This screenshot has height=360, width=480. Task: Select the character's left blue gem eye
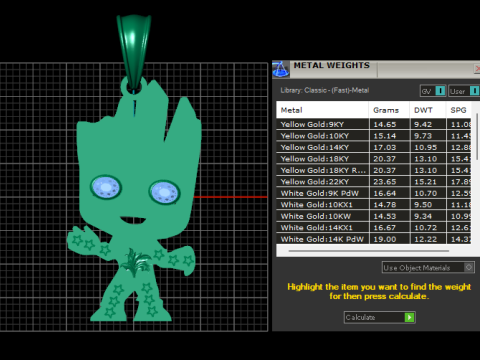click(106, 187)
